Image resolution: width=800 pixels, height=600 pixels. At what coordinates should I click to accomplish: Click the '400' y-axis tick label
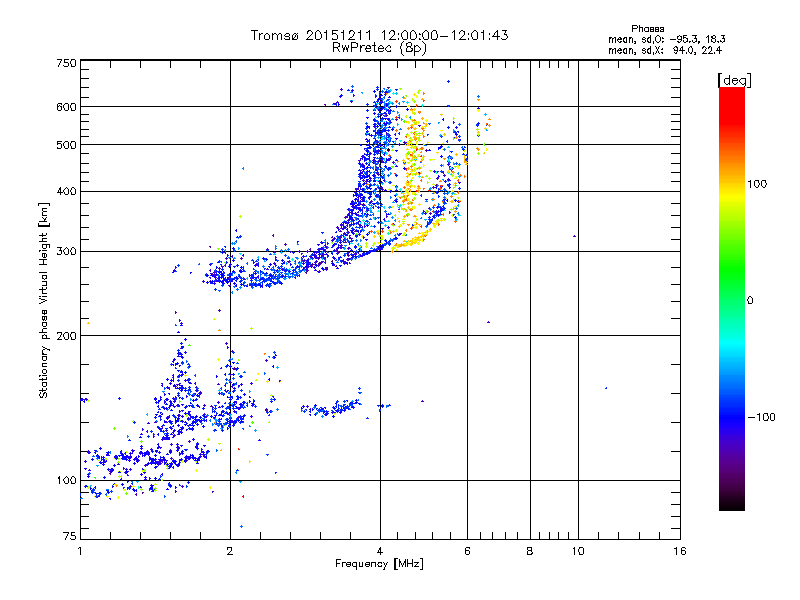pyautogui.click(x=66, y=192)
